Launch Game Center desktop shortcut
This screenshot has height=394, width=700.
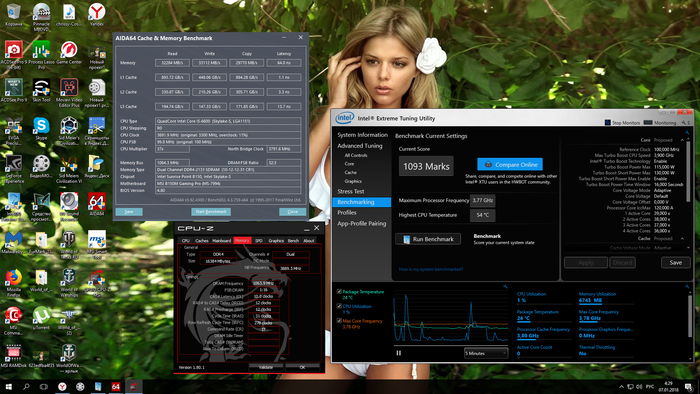click(x=69, y=53)
